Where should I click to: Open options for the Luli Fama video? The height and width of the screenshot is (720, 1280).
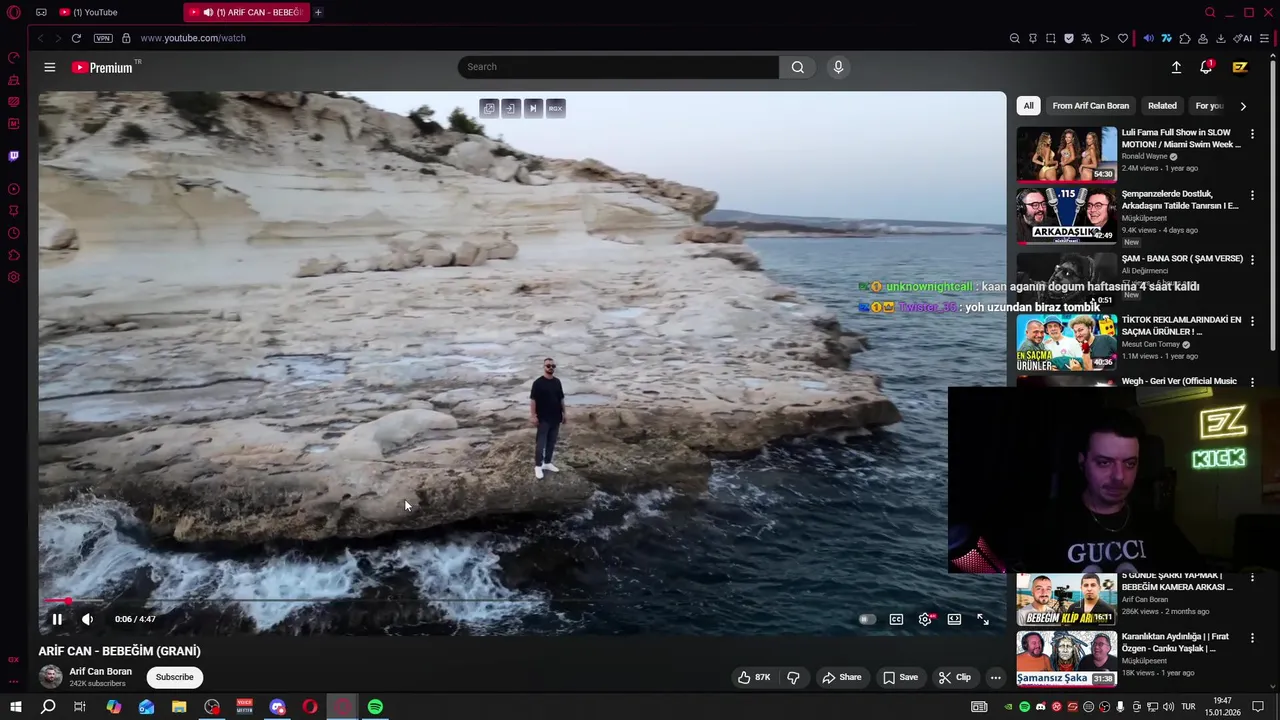coord(1252,134)
